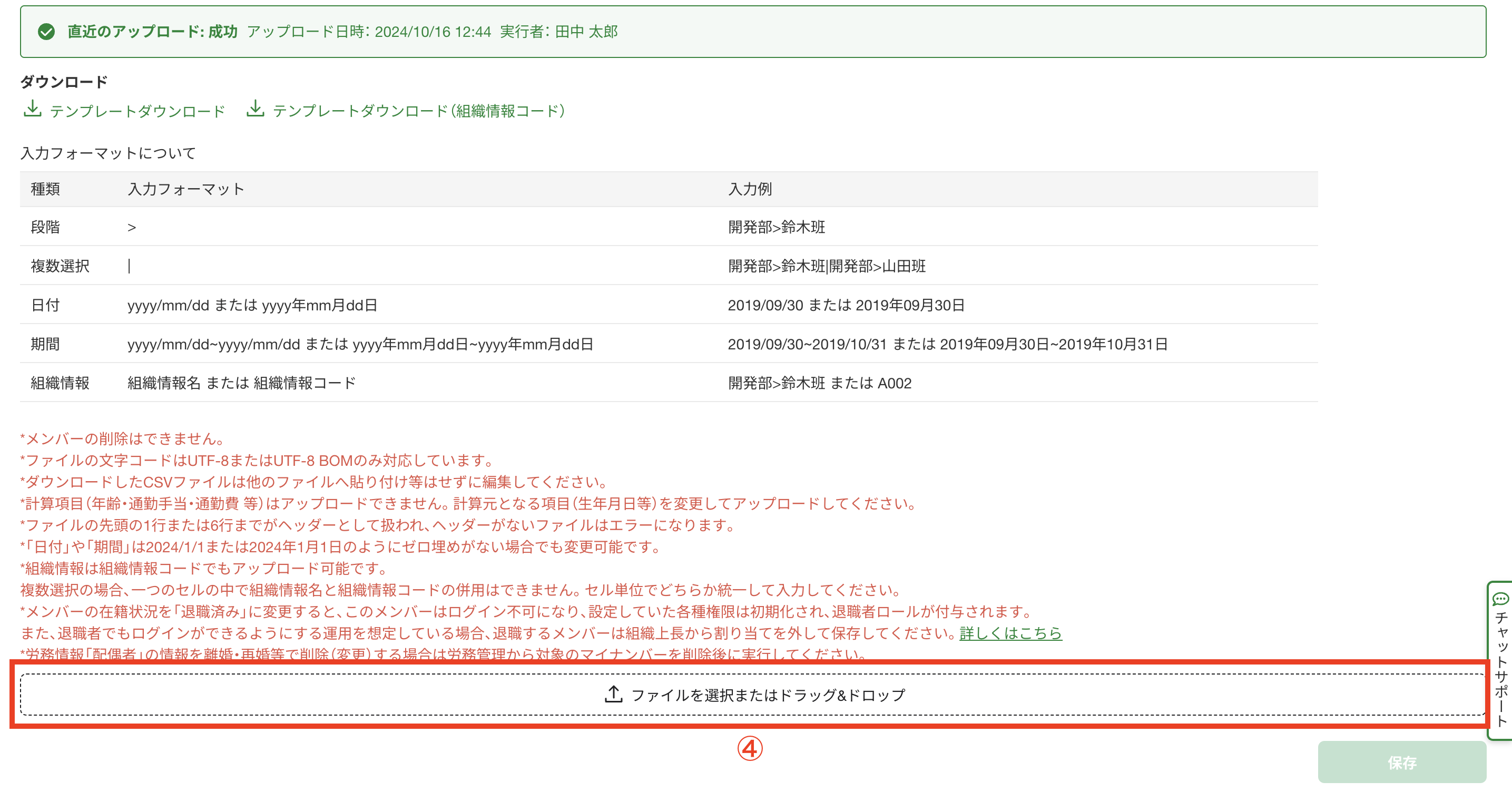
Task: Click the chat bubble icon on side tab
Action: 1500,600
